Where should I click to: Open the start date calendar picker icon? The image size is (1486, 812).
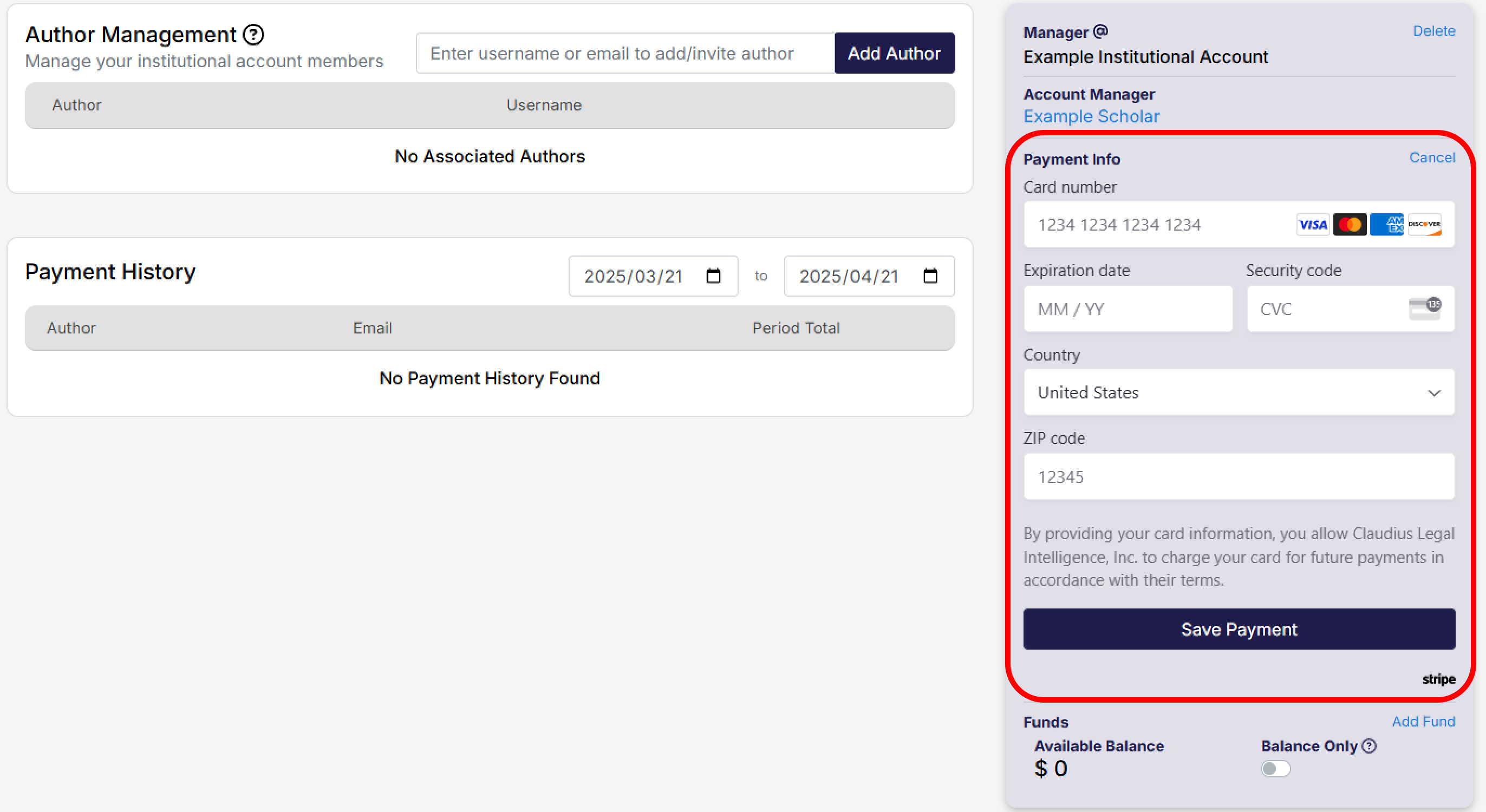coord(714,276)
